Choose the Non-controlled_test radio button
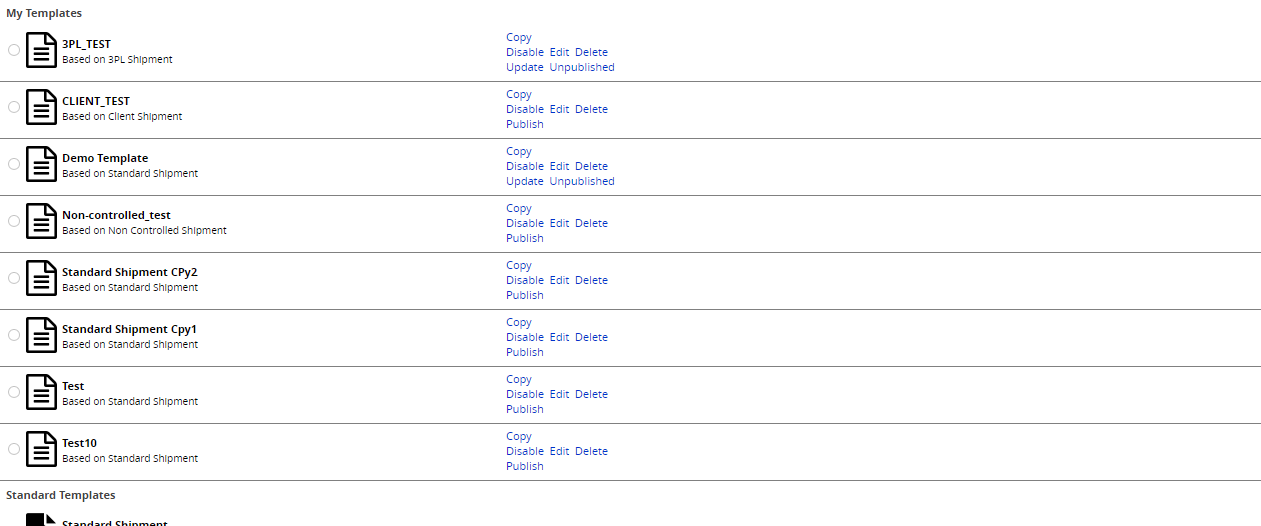1261x526 pixels. coord(14,221)
